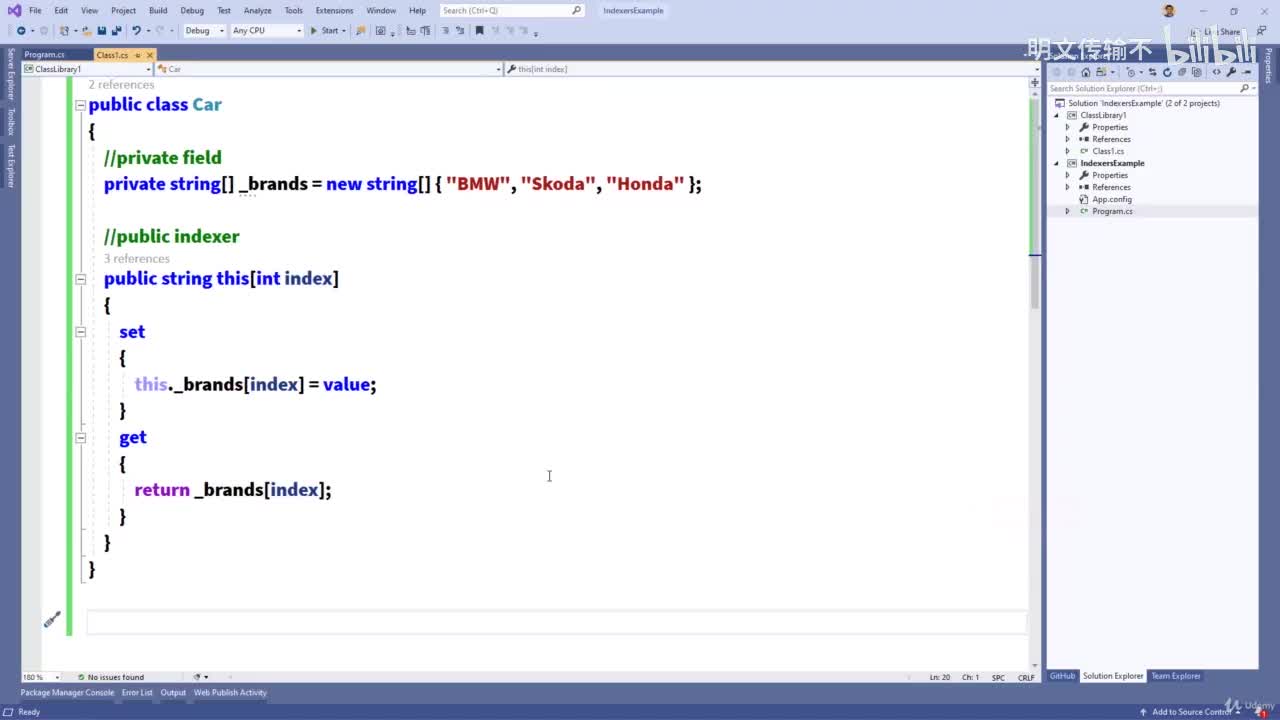This screenshot has height=720, width=1280.
Task: Click Refresh icon in Solution Explorer toolbar
Action: [x=1167, y=72]
